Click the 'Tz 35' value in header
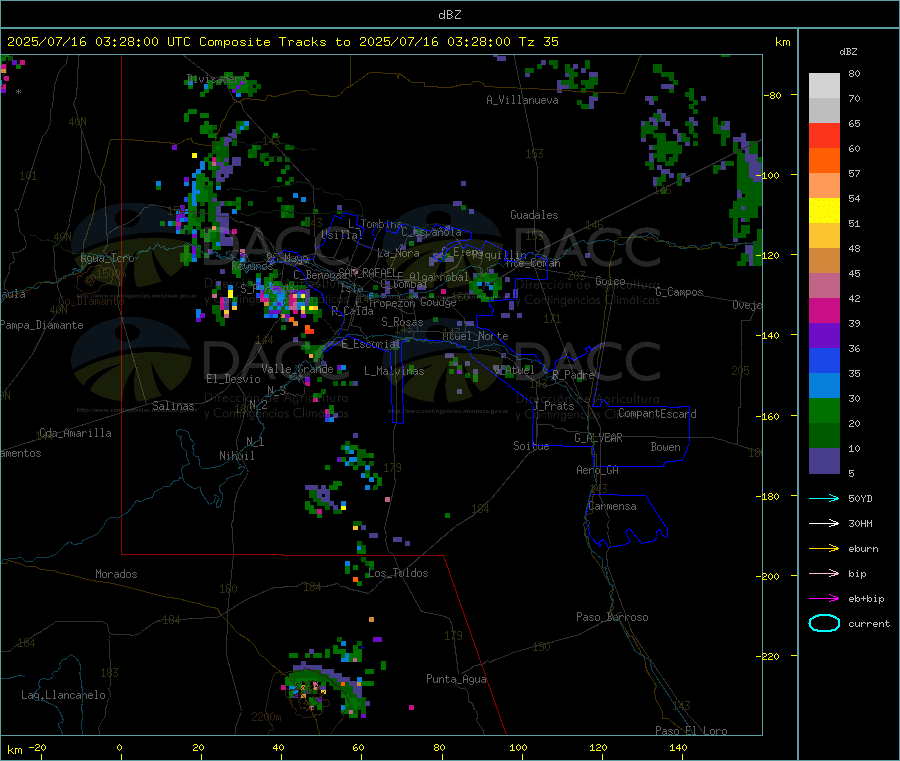This screenshot has height=761, width=900. point(538,42)
